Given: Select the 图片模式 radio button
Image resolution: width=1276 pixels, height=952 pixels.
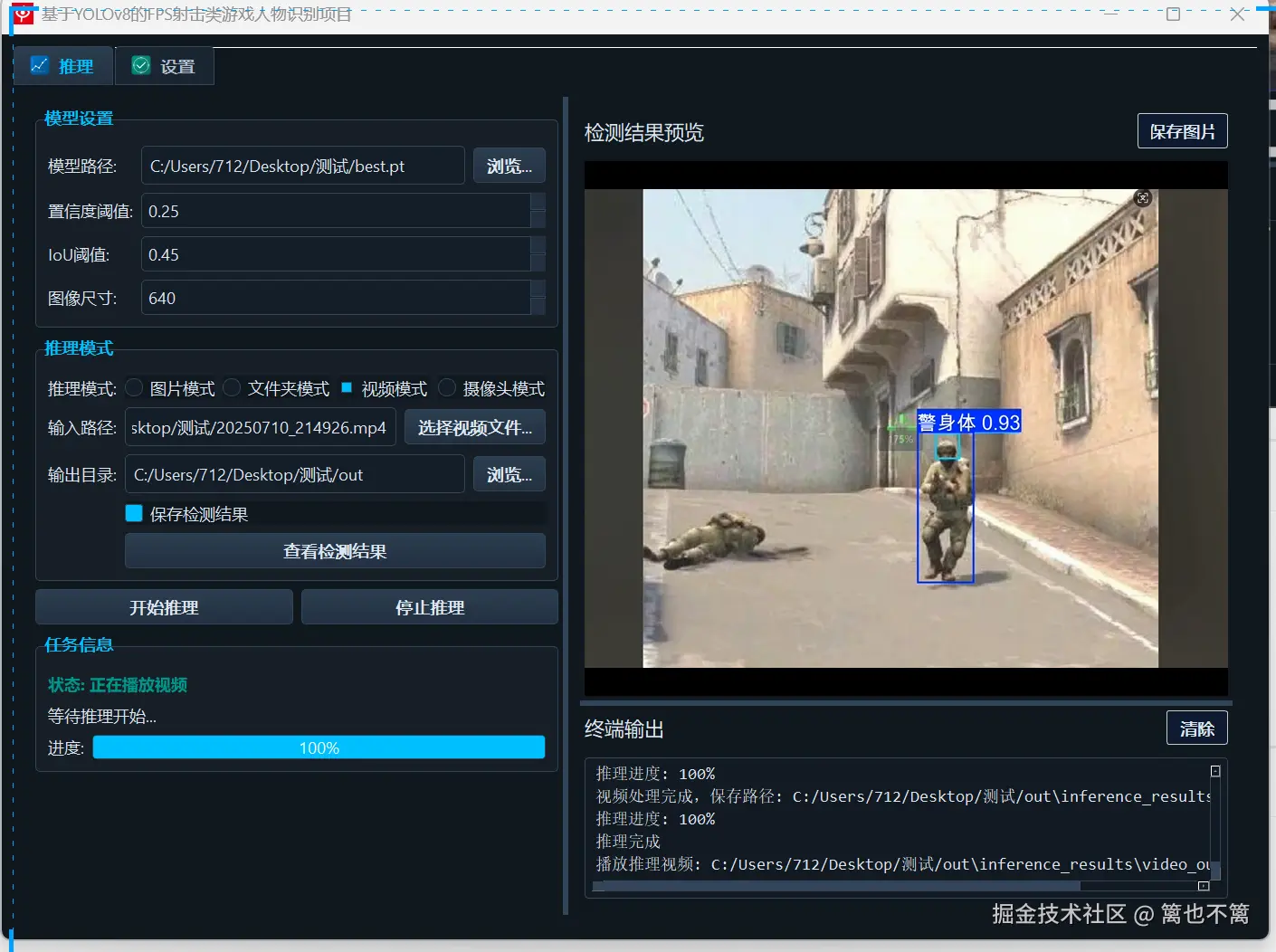Looking at the screenshot, I should tap(134, 388).
